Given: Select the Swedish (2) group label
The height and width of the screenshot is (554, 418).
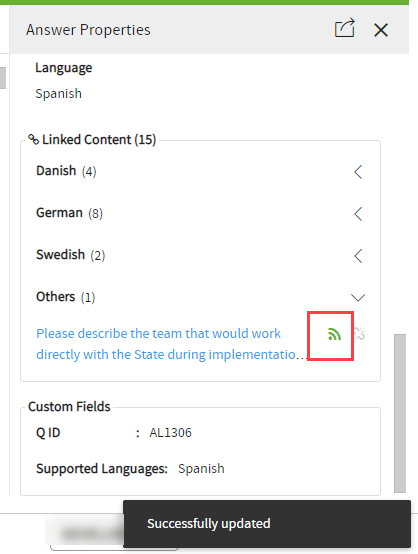Looking at the screenshot, I should 71,255.
